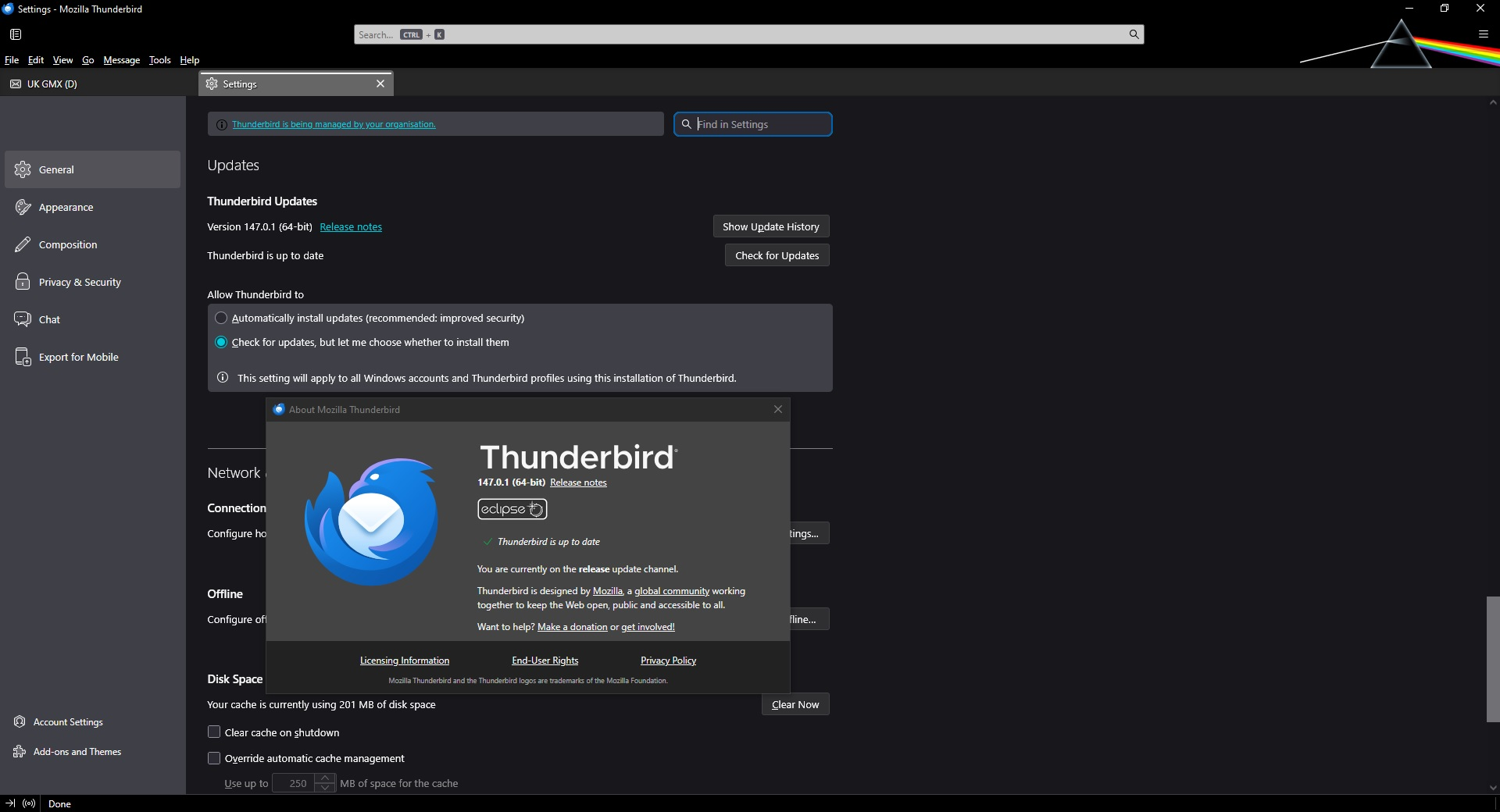Check Override automatic cache management
Image resolution: width=1500 pixels, height=812 pixels.
pyautogui.click(x=214, y=758)
